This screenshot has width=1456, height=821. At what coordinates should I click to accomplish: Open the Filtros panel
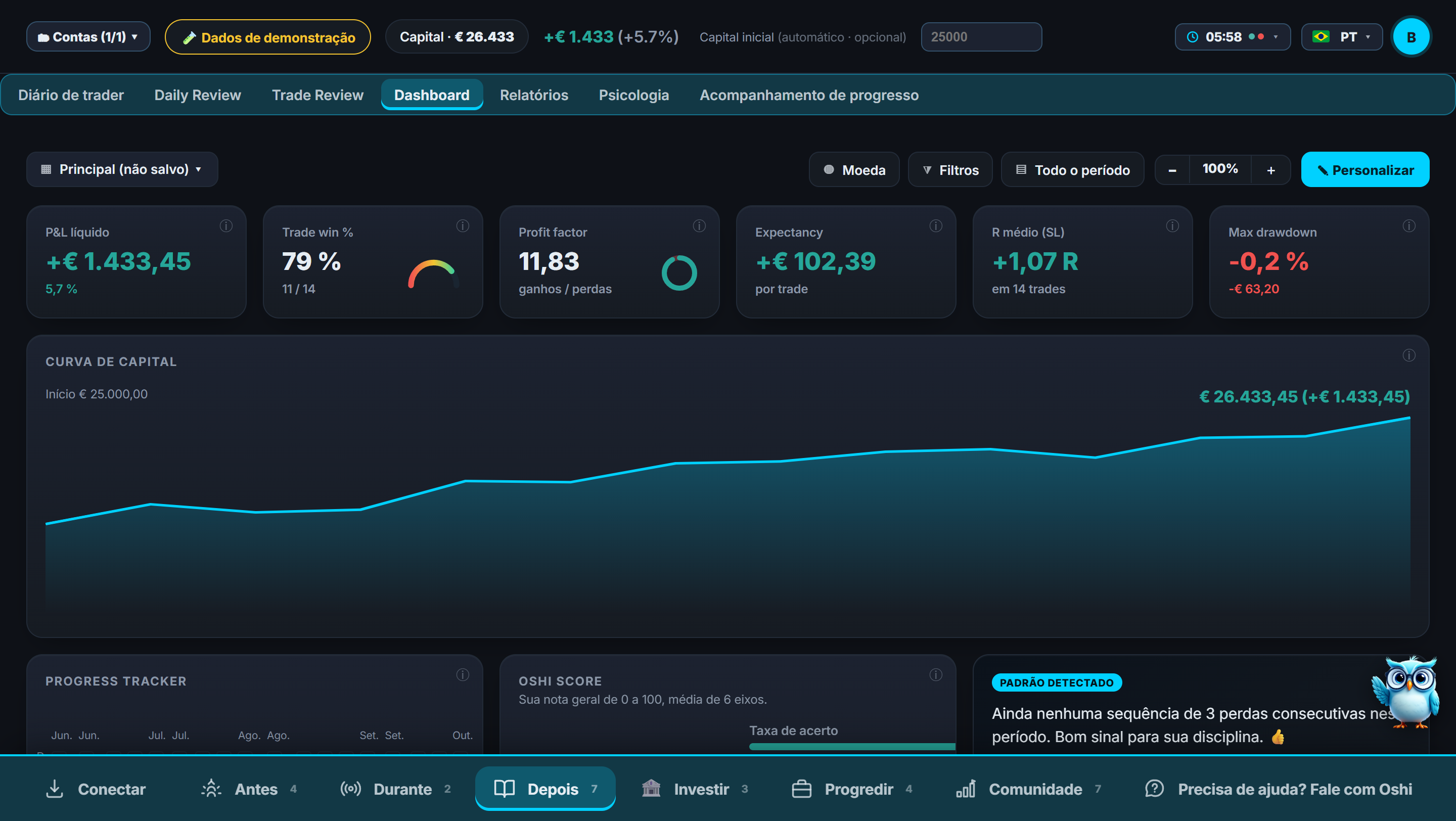point(950,169)
